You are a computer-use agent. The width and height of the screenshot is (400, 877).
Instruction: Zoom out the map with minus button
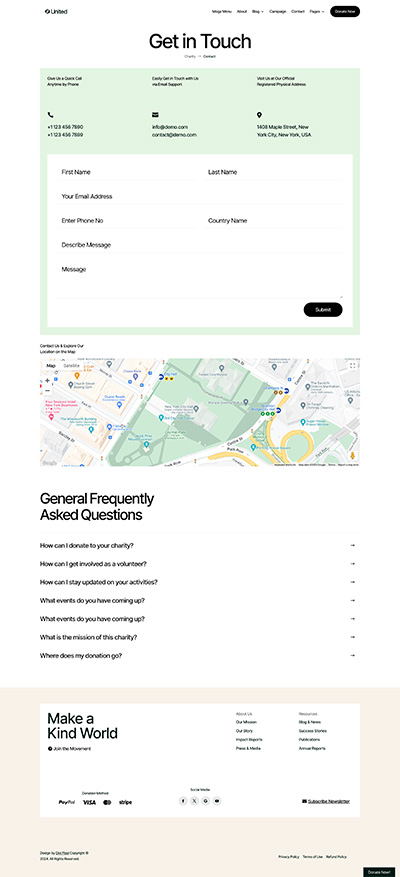click(x=47, y=390)
